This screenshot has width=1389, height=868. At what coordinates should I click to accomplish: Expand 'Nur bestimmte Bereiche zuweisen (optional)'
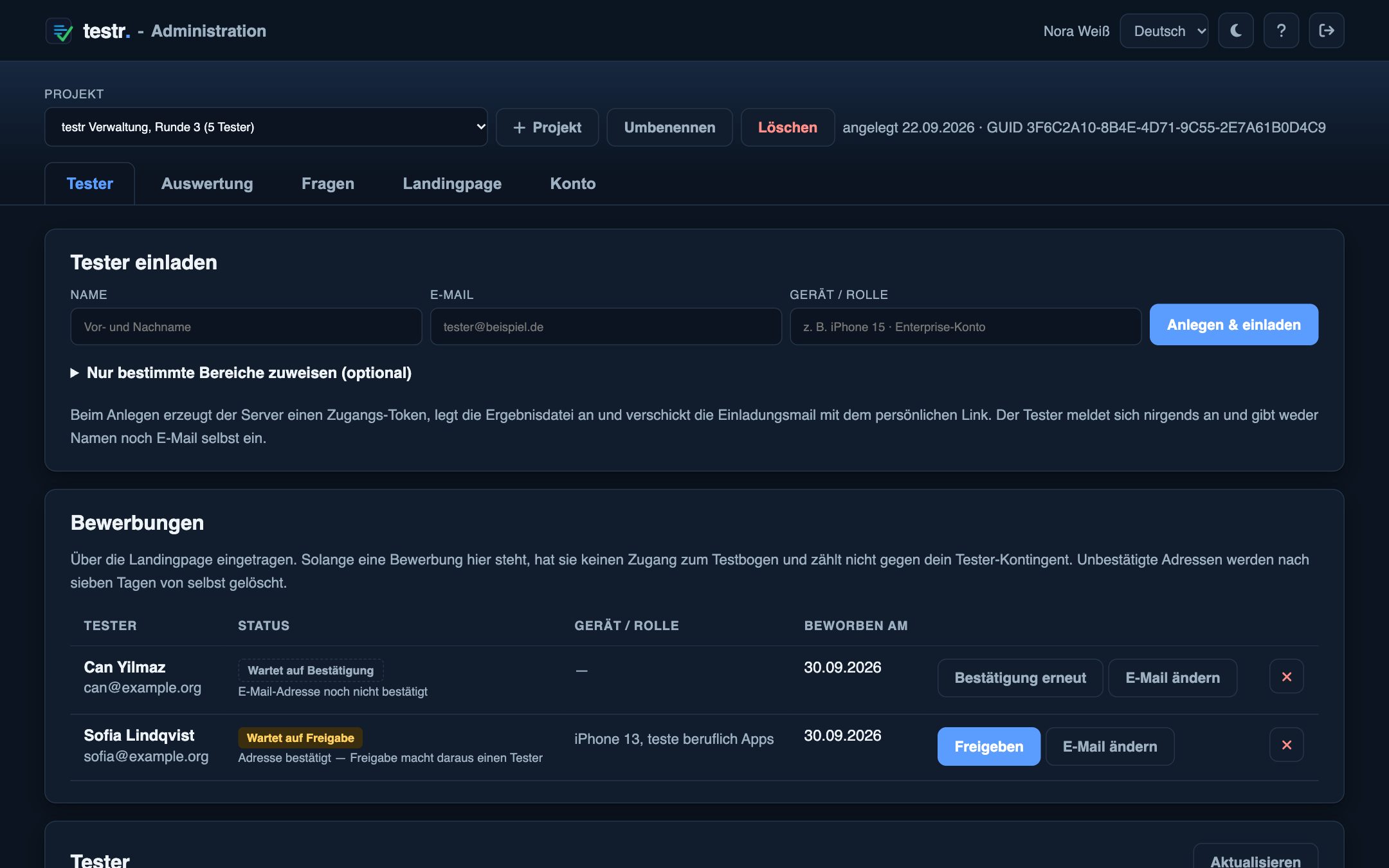point(241,373)
